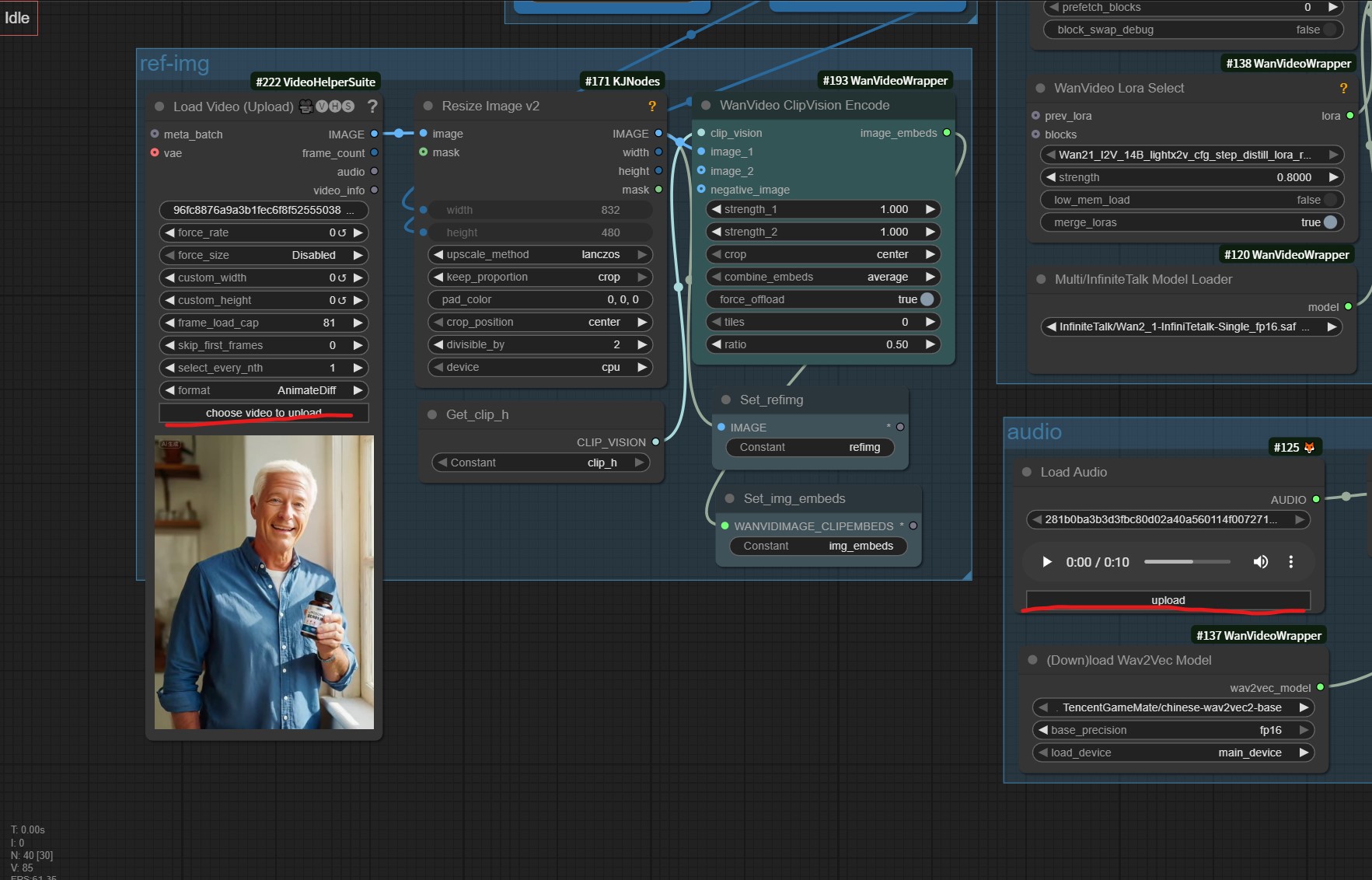Collapse the Set_img_embeds node dot
The image size is (1372, 880).
coord(730,498)
